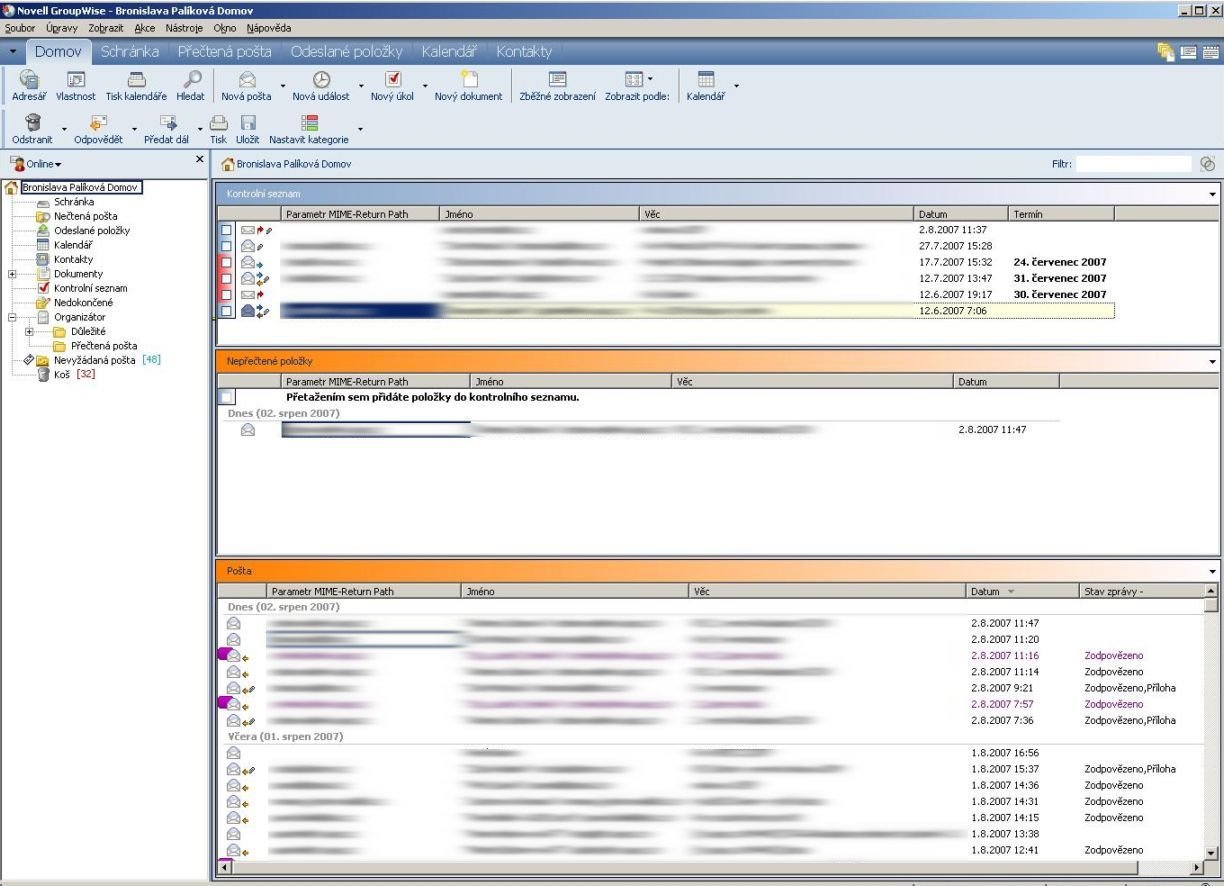Image resolution: width=1224 pixels, height=886 pixels.
Task: Click into the Filtr input field
Action: tap(1133, 164)
